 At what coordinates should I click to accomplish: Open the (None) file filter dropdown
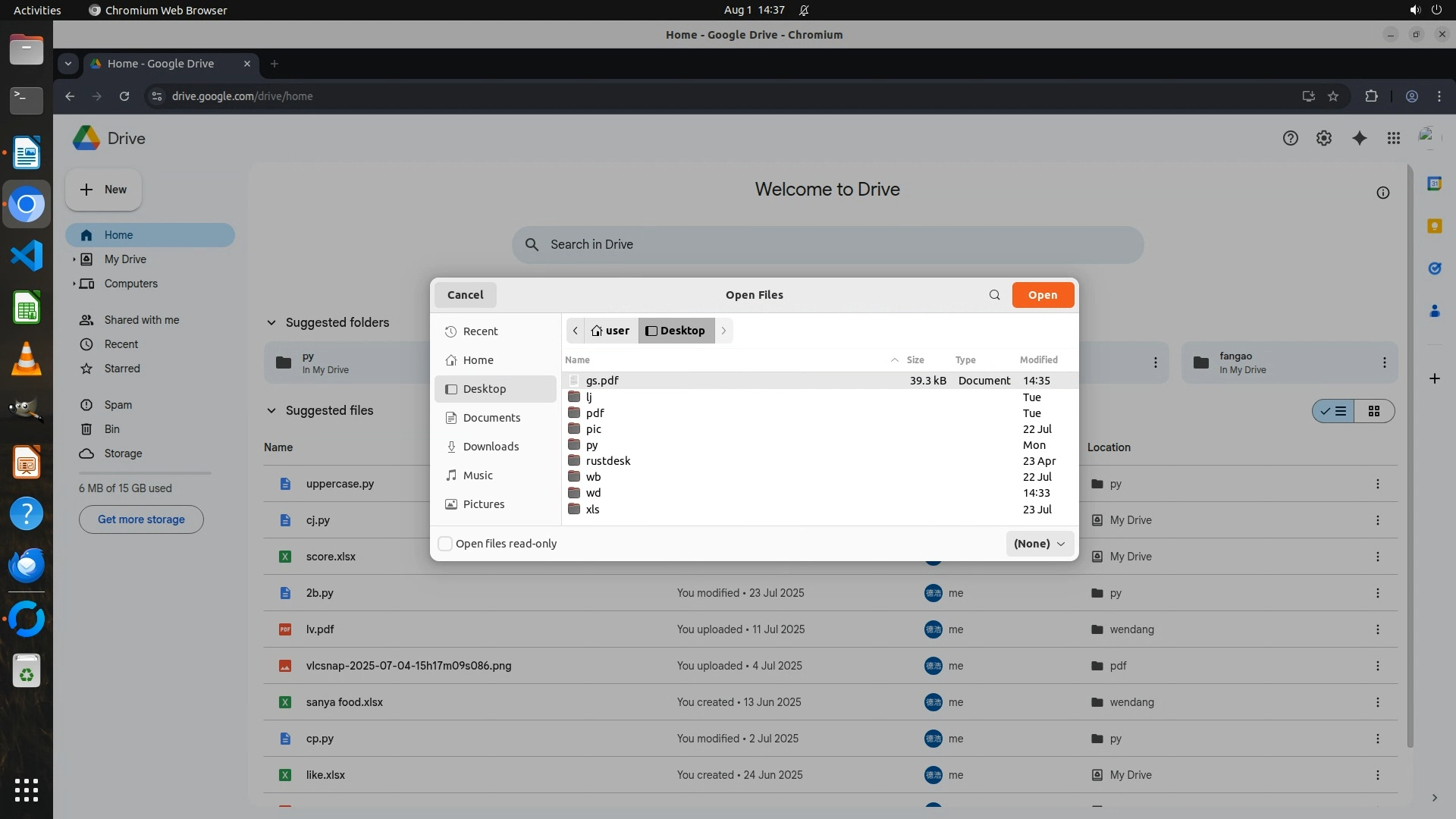[x=1039, y=544]
